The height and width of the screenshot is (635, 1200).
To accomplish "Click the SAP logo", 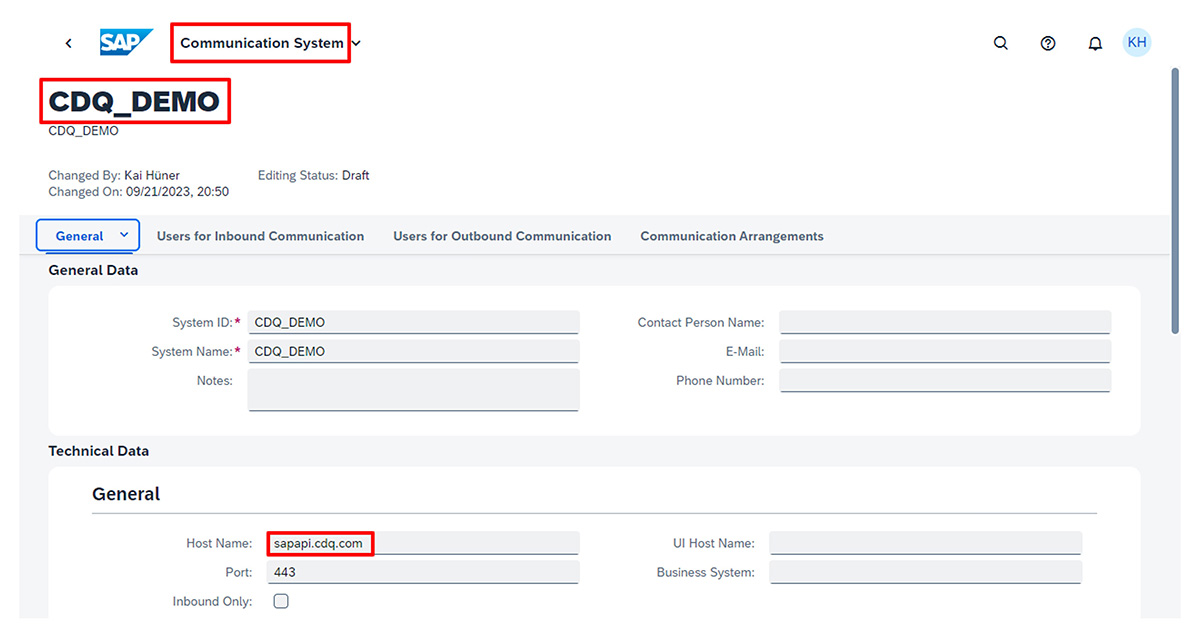I will 126,43.
